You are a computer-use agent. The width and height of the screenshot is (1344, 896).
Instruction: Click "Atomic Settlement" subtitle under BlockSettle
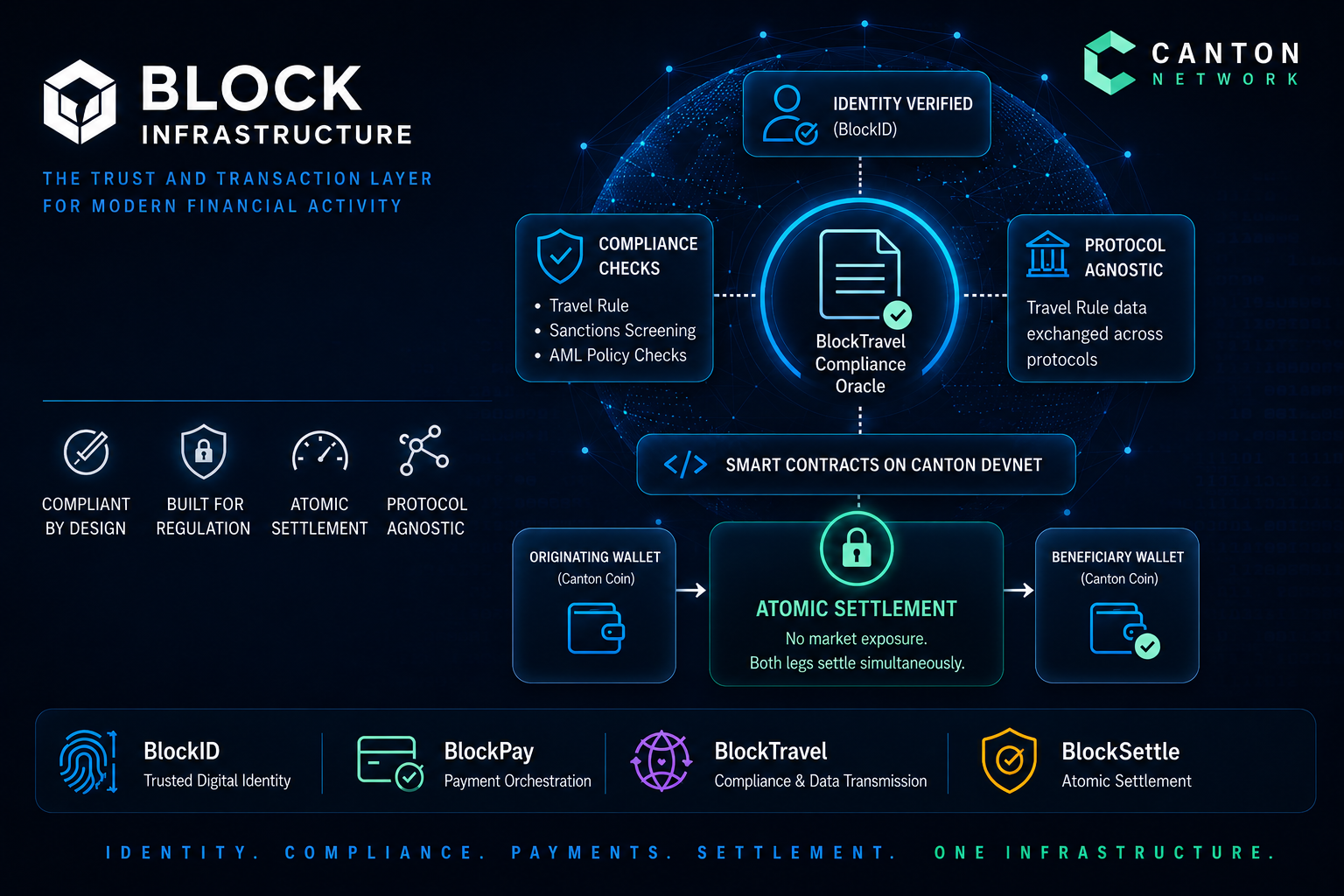pos(1127,781)
